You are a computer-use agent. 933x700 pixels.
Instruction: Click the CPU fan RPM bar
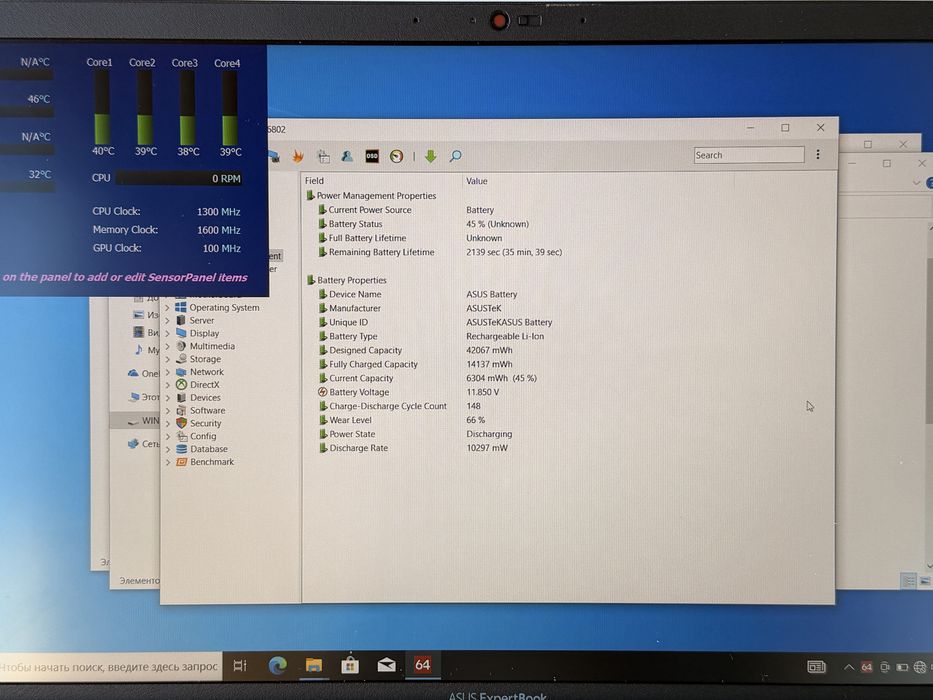click(x=179, y=178)
